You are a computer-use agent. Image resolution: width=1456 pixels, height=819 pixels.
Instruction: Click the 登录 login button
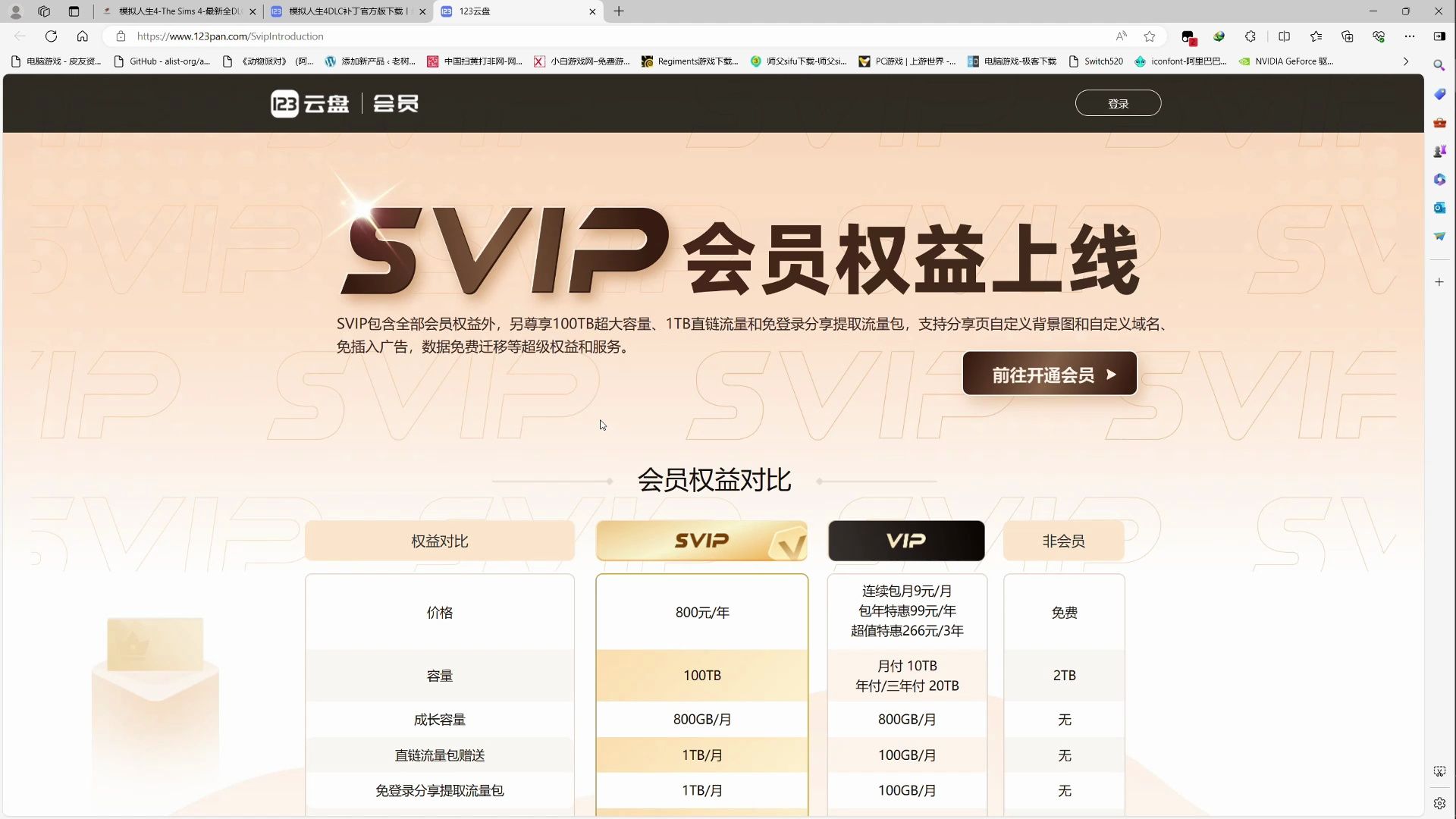pos(1118,103)
